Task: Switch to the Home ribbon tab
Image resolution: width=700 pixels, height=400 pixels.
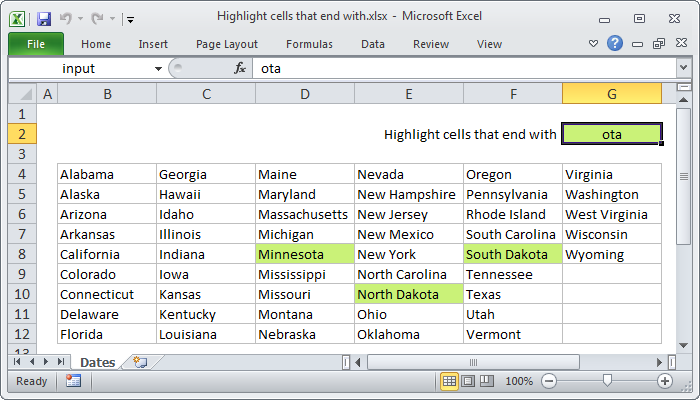Action: tap(96, 44)
